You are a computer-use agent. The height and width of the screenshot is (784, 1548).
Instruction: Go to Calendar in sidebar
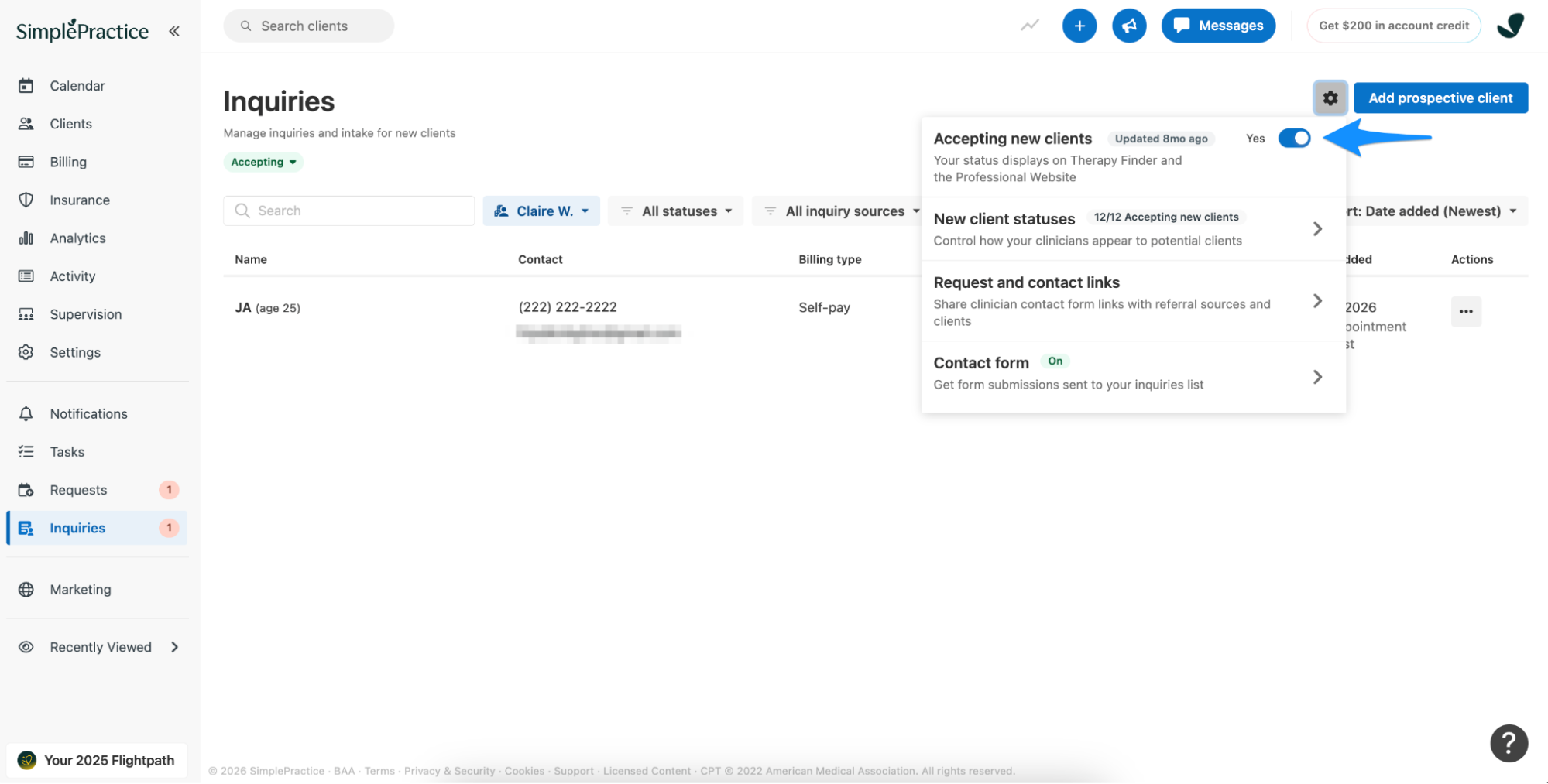(x=77, y=85)
